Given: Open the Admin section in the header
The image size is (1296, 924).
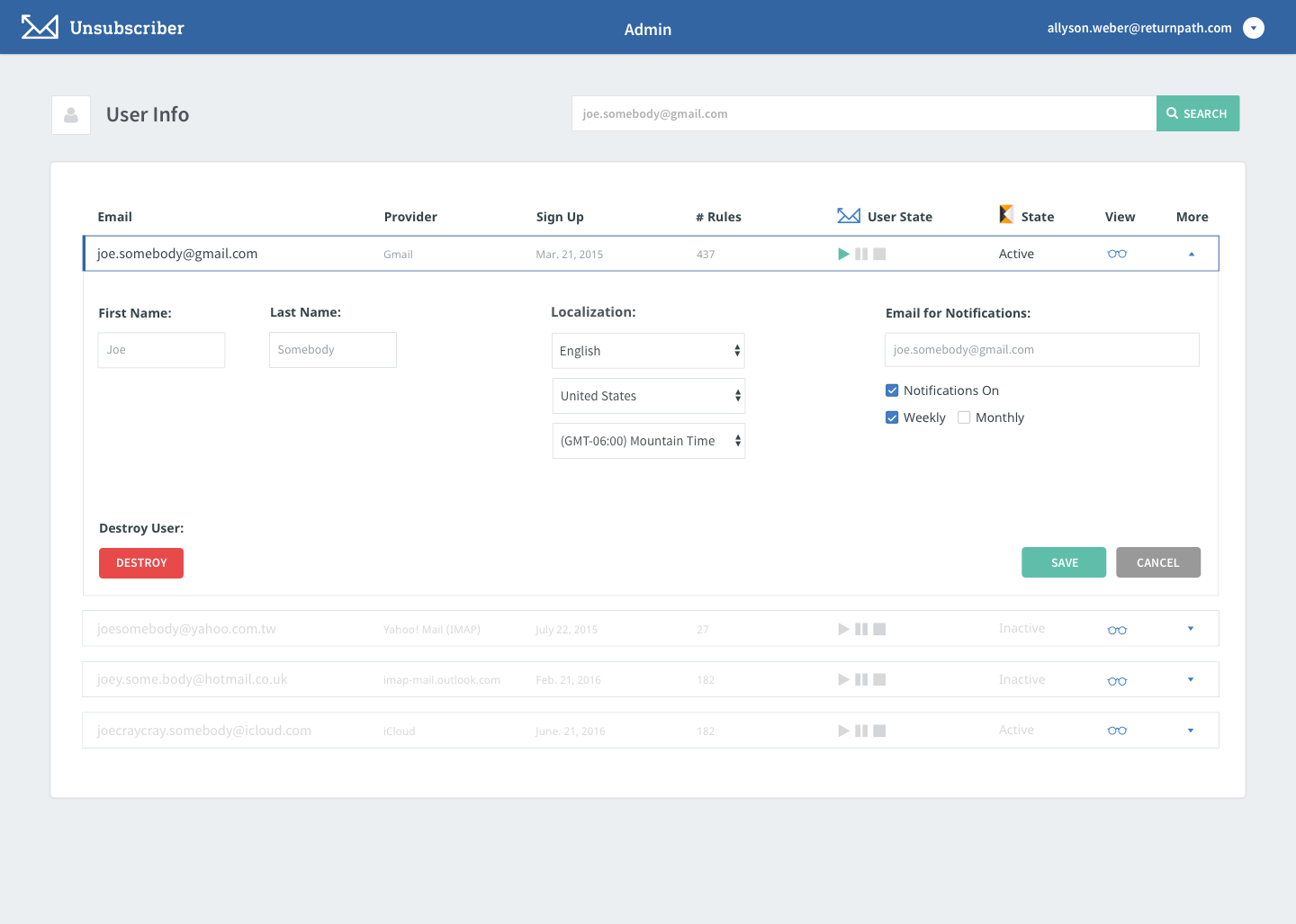Looking at the screenshot, I should click(x=648, y=30).
